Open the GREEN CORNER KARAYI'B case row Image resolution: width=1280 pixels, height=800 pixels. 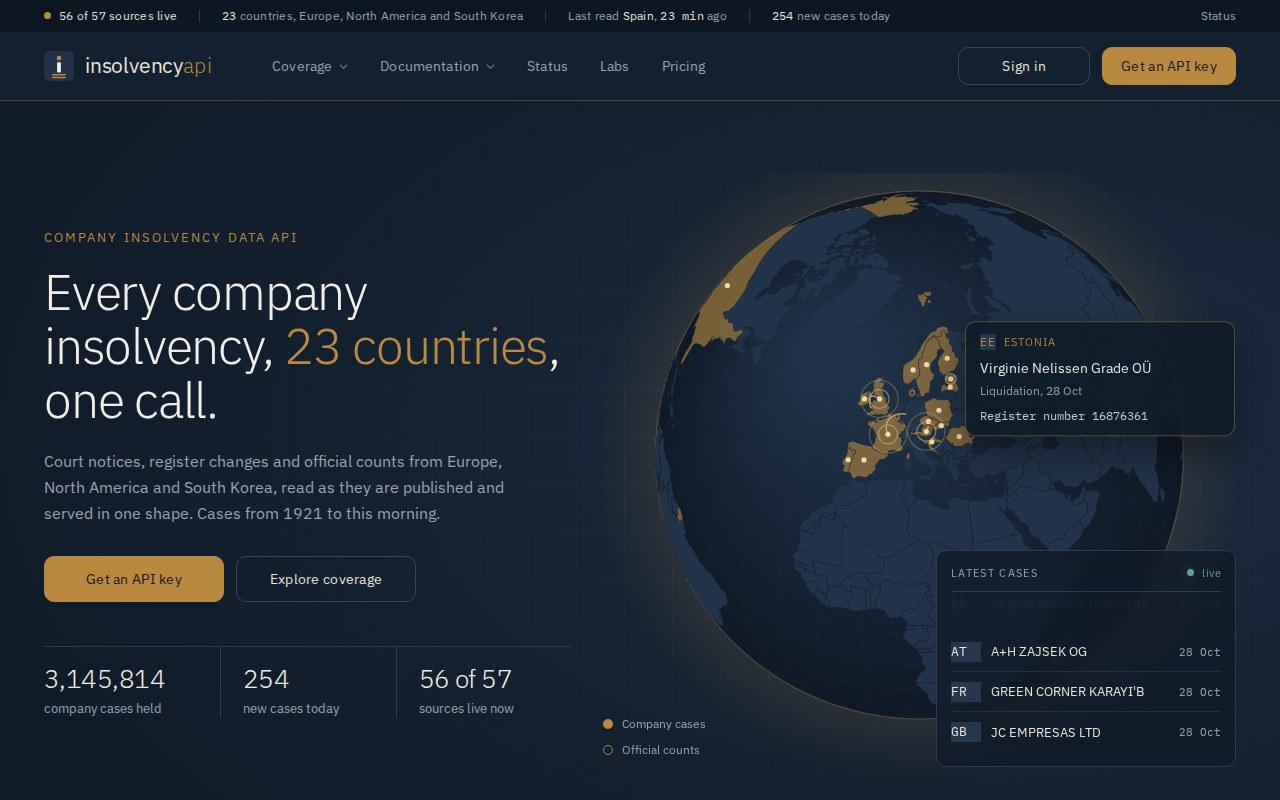1086,692
